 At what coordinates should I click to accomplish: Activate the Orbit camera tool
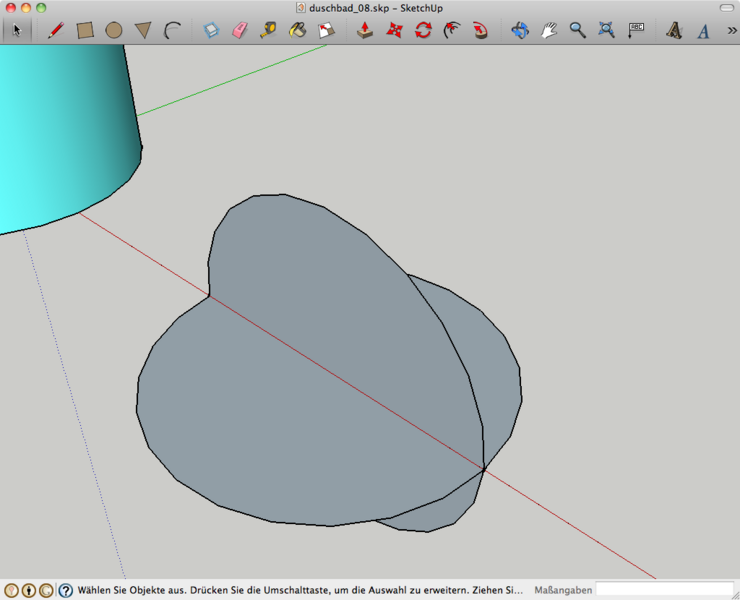click(520, 30)
